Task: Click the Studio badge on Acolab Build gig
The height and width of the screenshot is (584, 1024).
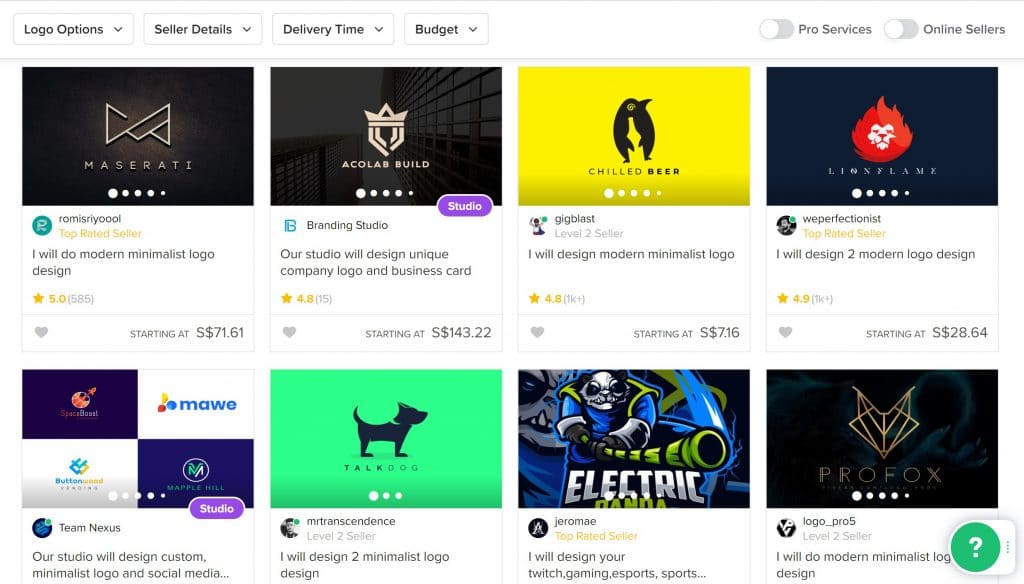Action: pos(464,206)
